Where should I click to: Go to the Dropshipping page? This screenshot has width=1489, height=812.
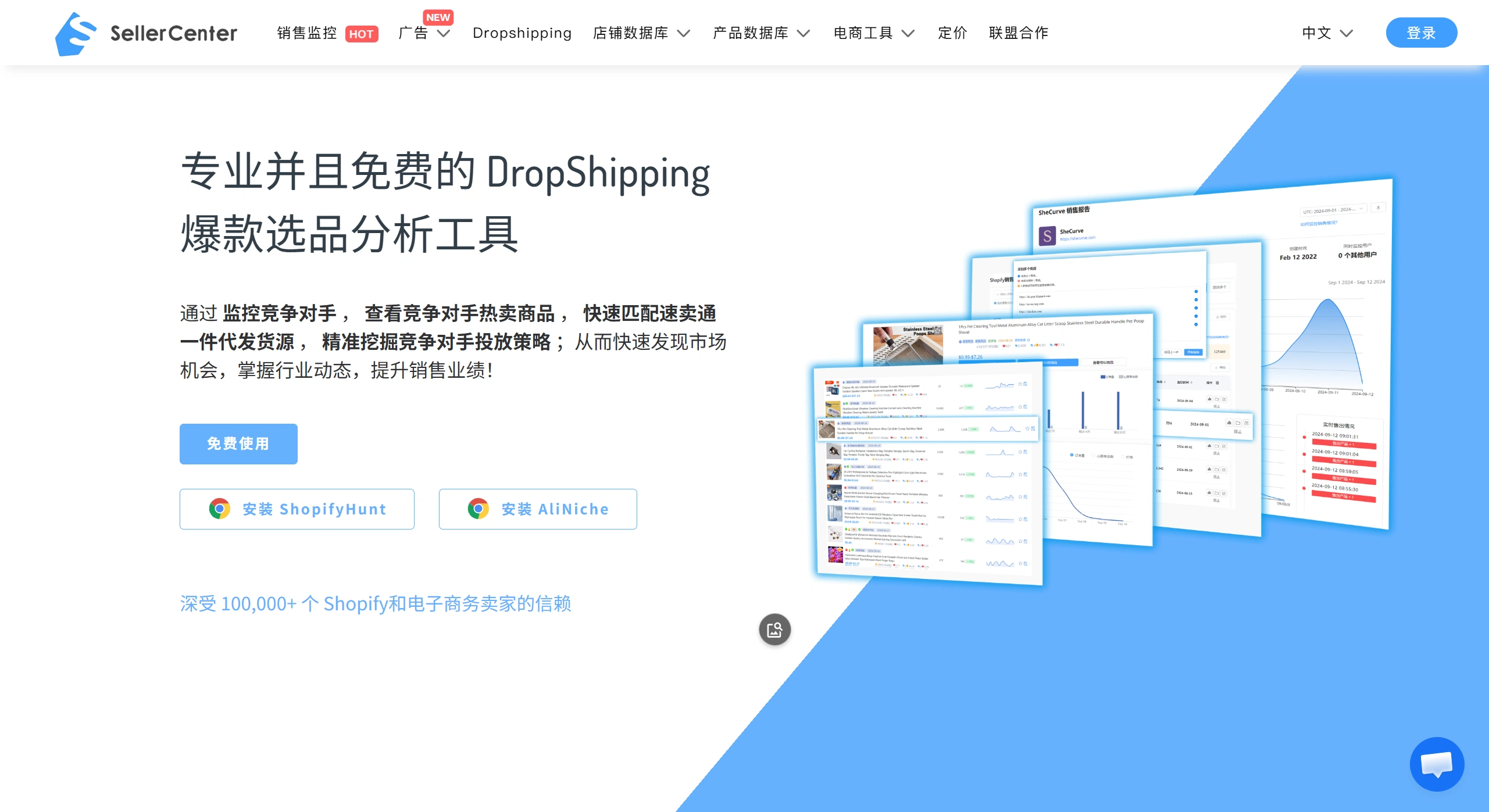(522, 33)
